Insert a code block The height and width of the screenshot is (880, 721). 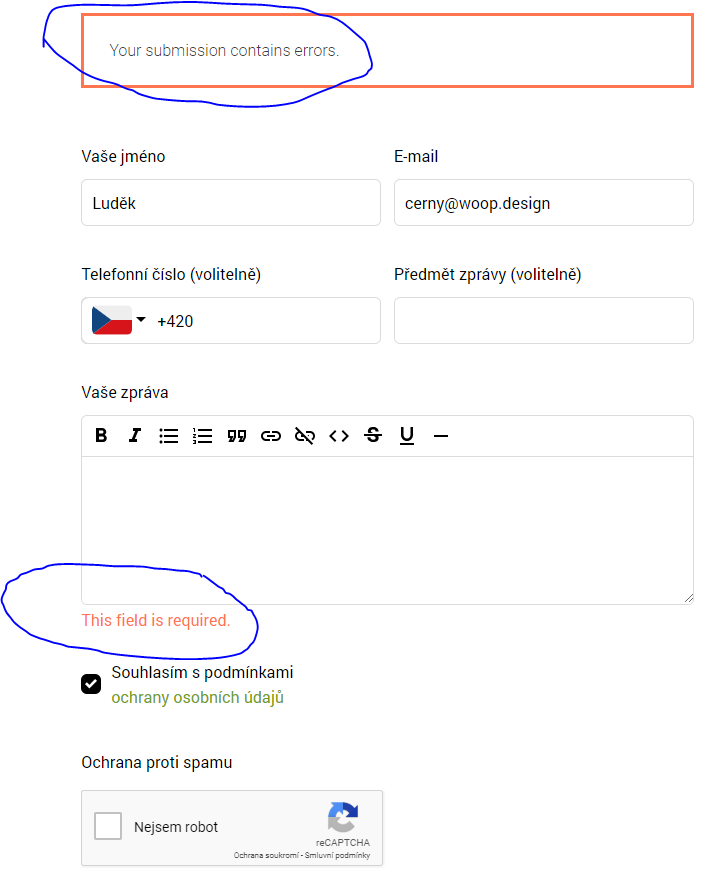339,436
